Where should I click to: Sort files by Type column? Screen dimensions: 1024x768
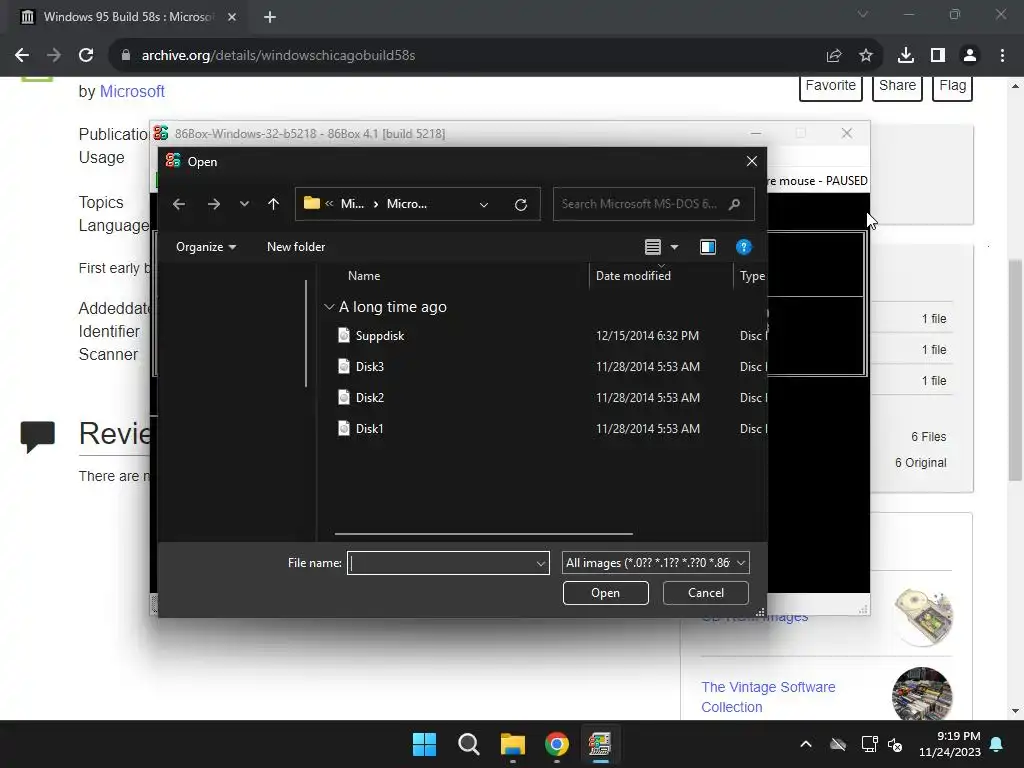pos(752,276)
